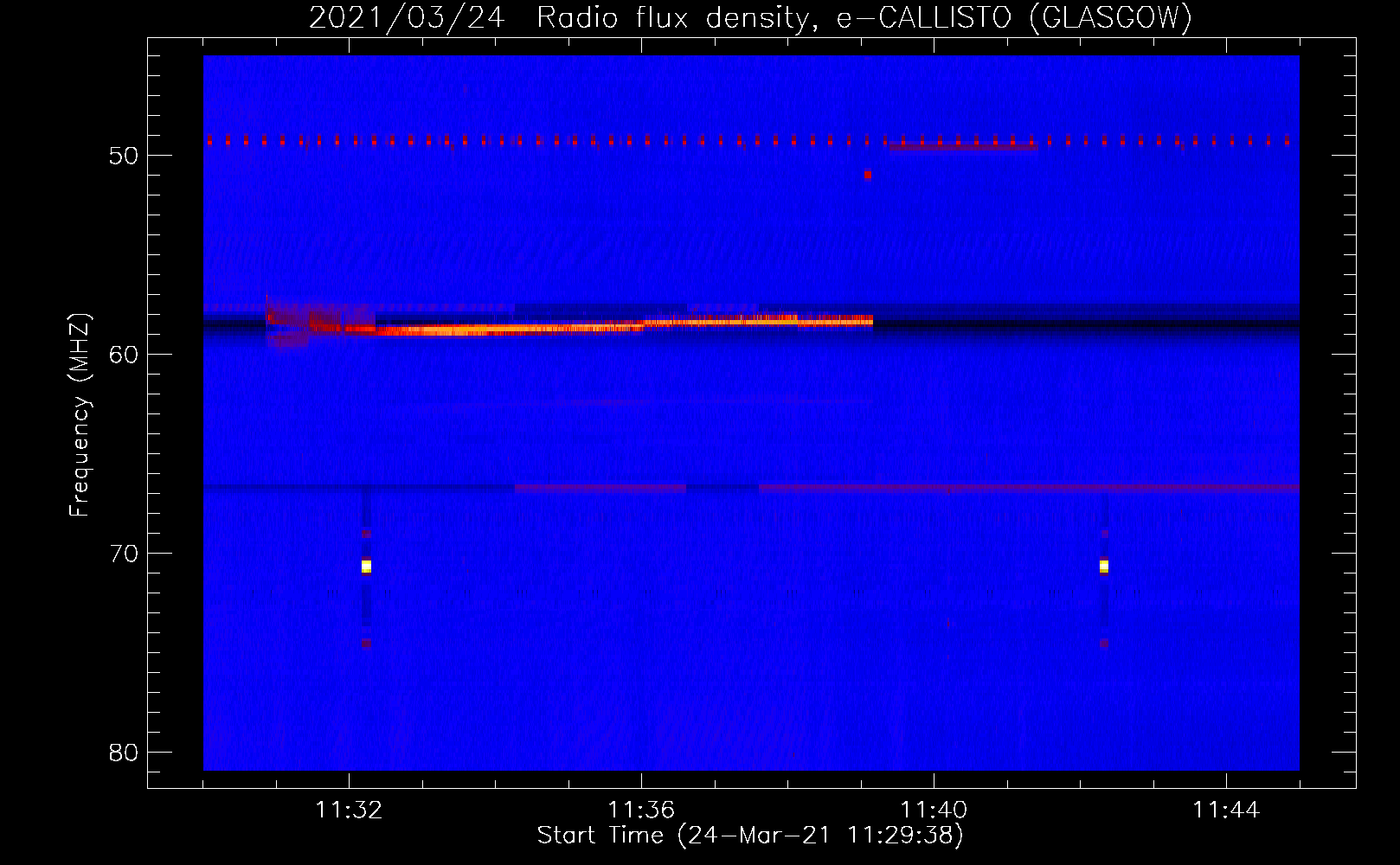Click the 11:32 time tick label
The height and width of the screenshot is (865, 1400).
(x=349, y=810)
